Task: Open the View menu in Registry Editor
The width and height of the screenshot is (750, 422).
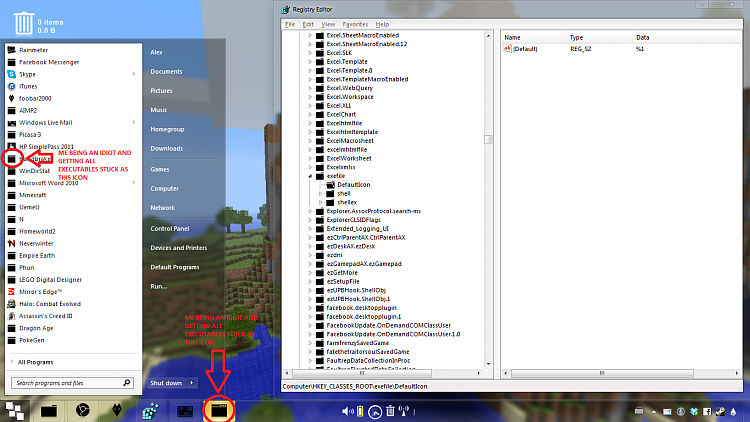Action: click(x=328, y=24)
